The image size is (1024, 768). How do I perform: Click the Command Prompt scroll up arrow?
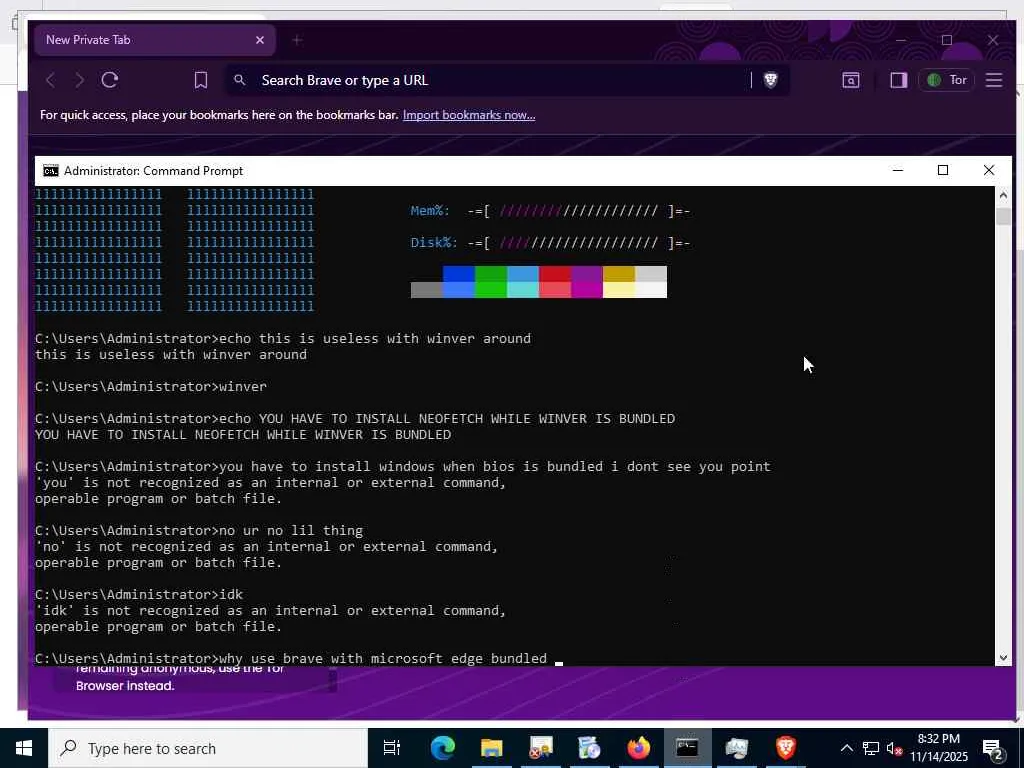click(1003, 194)
